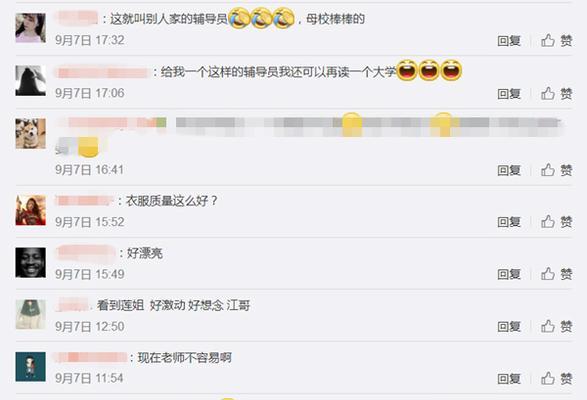Like the 现在老师不容易啊 comment
The image size is (587, 400).
click(x=557, y=379)
